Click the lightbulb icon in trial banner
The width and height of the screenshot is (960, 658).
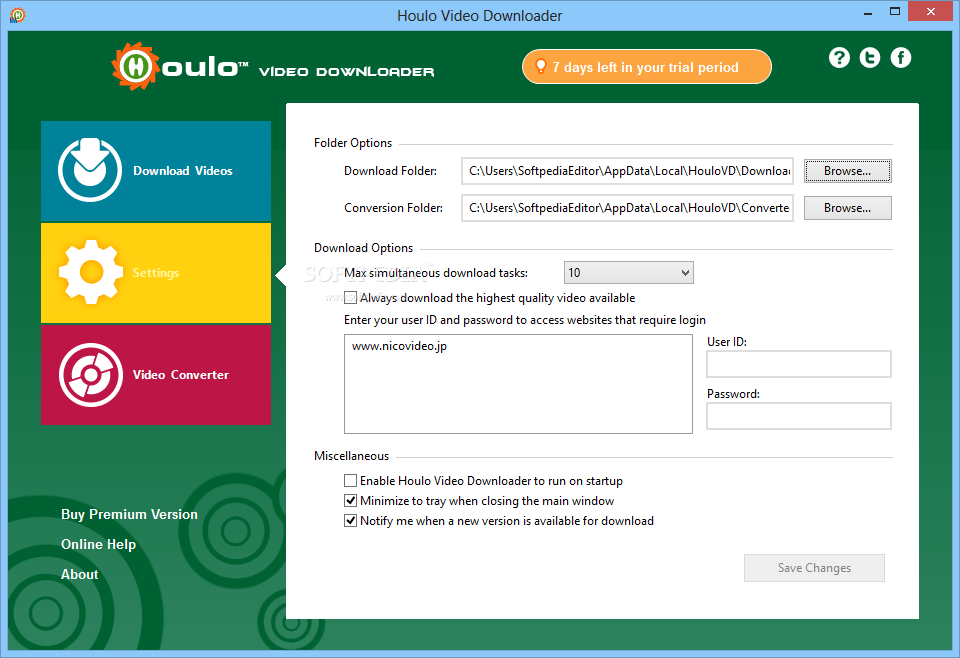click(x=541, y=66)
